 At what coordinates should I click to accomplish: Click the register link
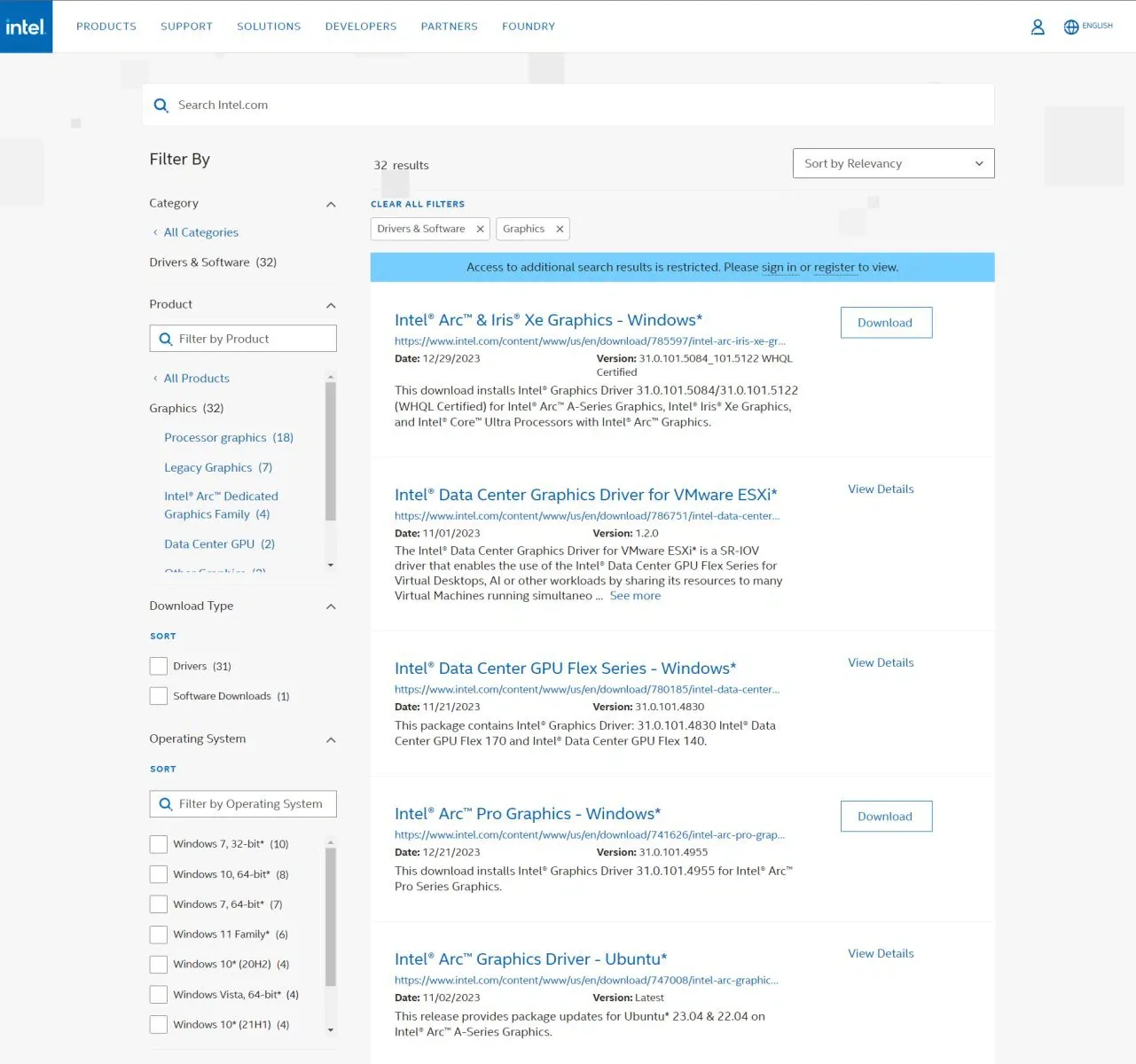tap(834, 267)
